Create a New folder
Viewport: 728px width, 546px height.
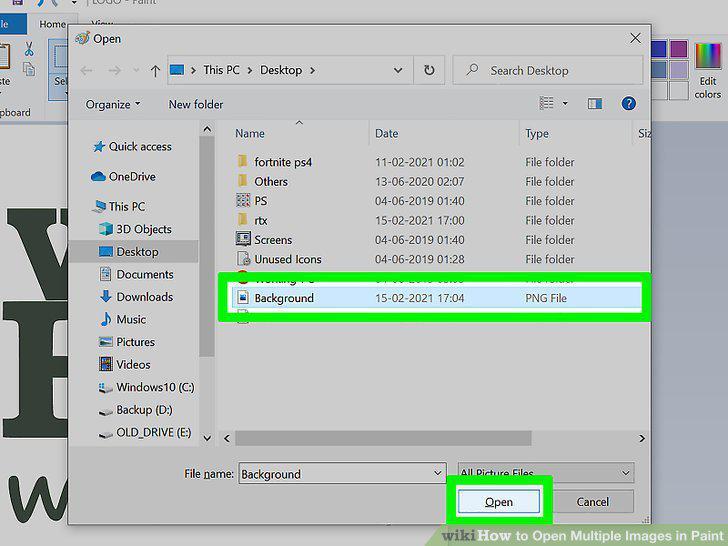(x=195, y=104)
